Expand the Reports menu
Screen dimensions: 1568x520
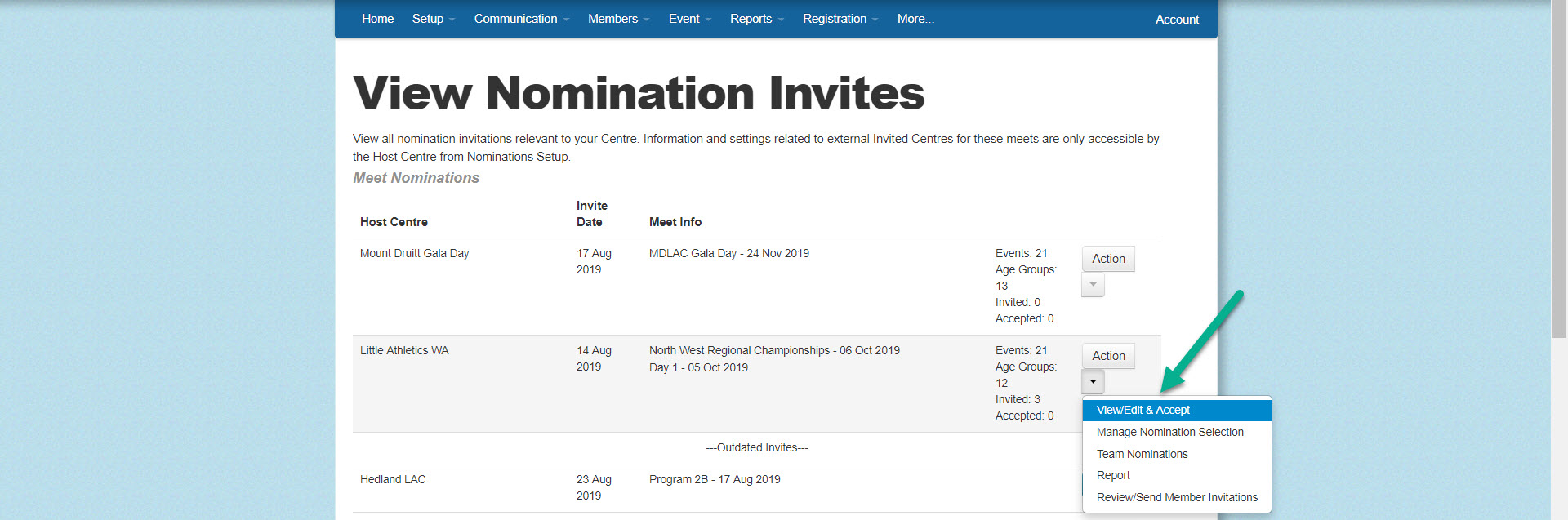click(x=756, y=19)
